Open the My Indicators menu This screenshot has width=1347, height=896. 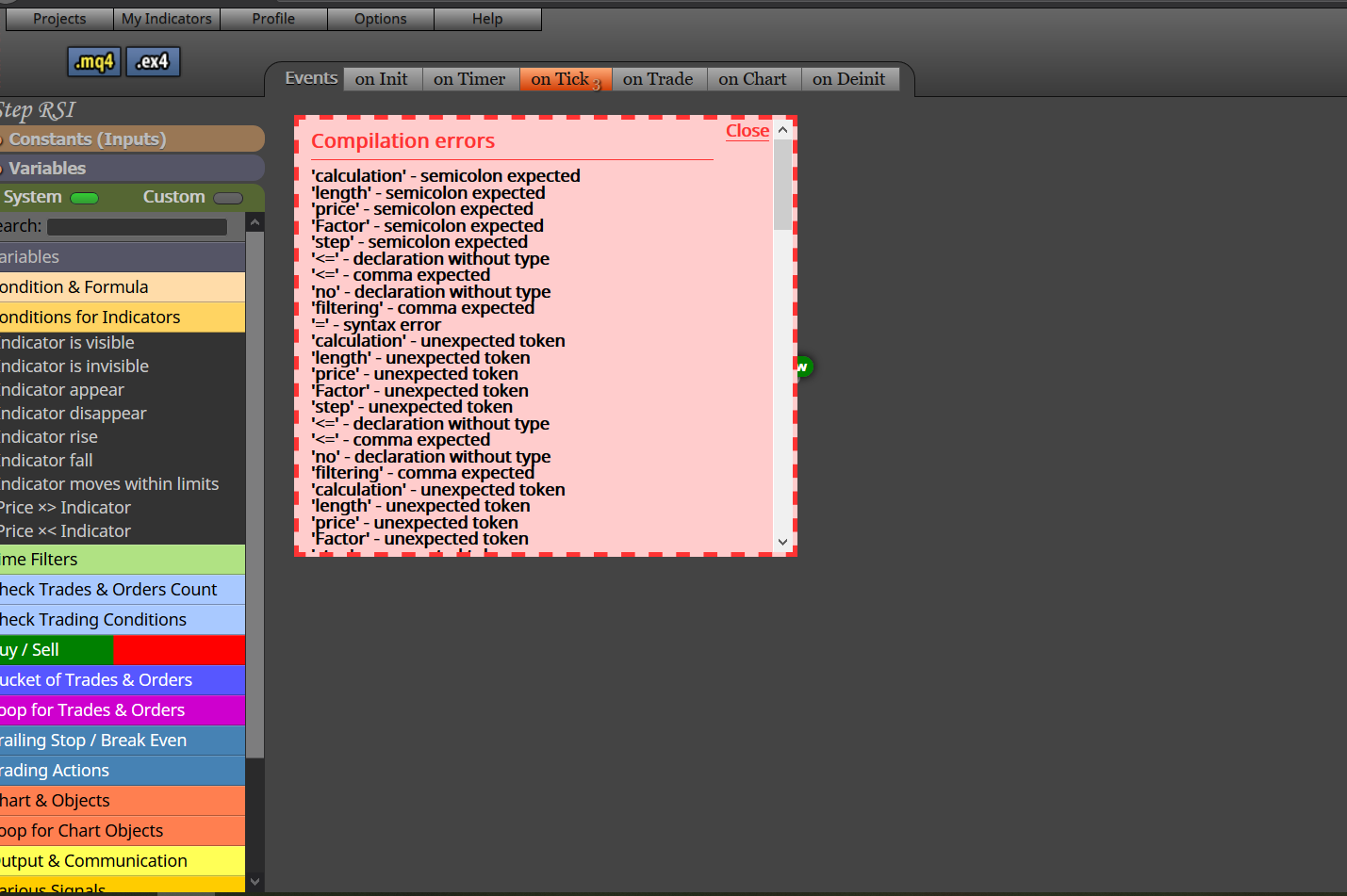tap(167, 19)
